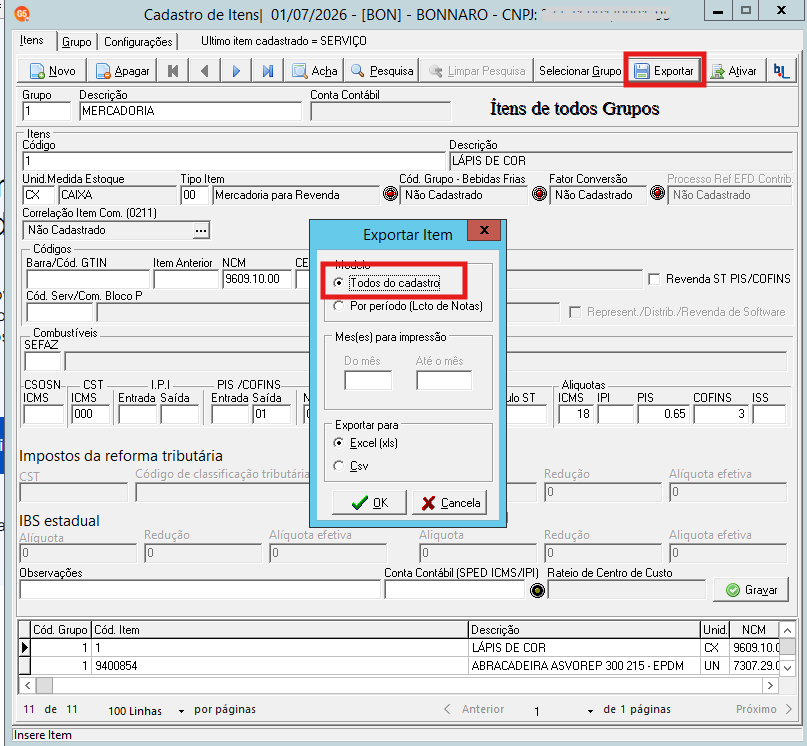
Task: Click the NCM field 9609.10.00
Action: click(x=257, y=279)
